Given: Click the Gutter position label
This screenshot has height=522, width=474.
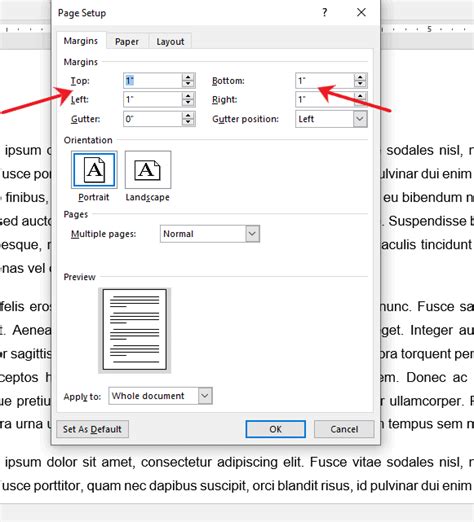Looking at the screenshot, I should pos(245,119).
